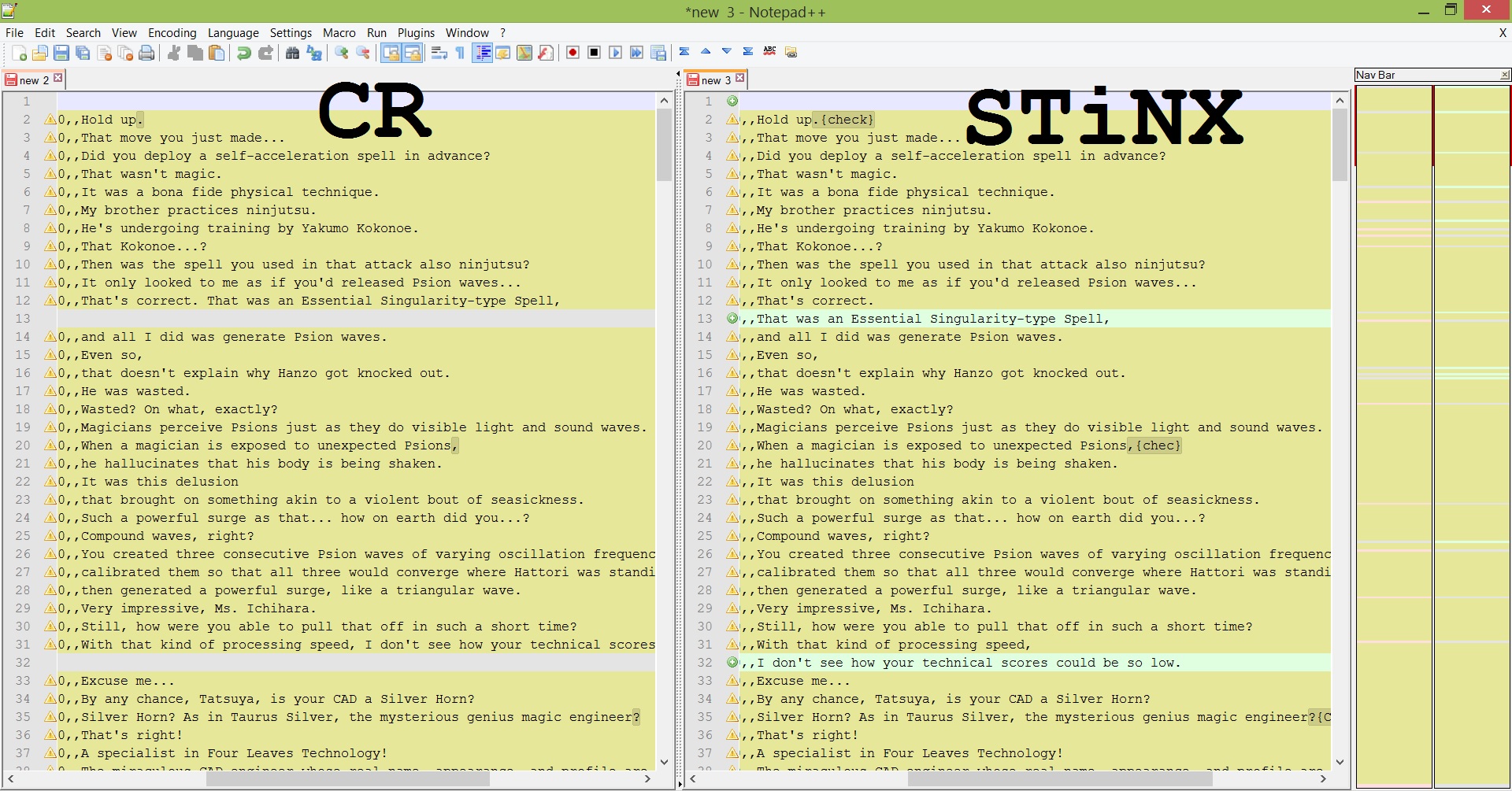Close current document with menu bar X
Image resolution: width=1512 pixels, height=791 pixels.
[1503, 32]
